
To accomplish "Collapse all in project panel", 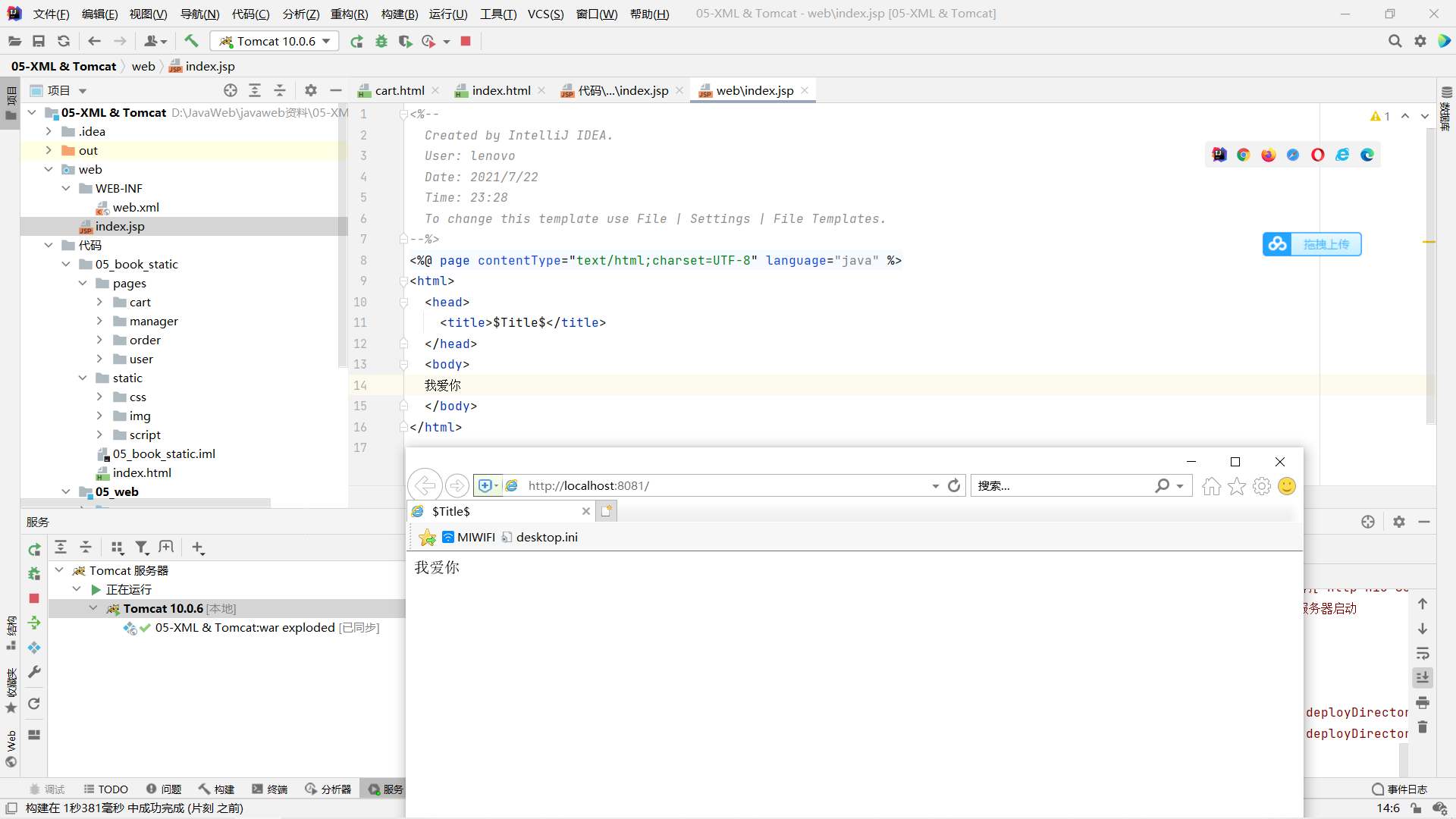I will [280, 90].
